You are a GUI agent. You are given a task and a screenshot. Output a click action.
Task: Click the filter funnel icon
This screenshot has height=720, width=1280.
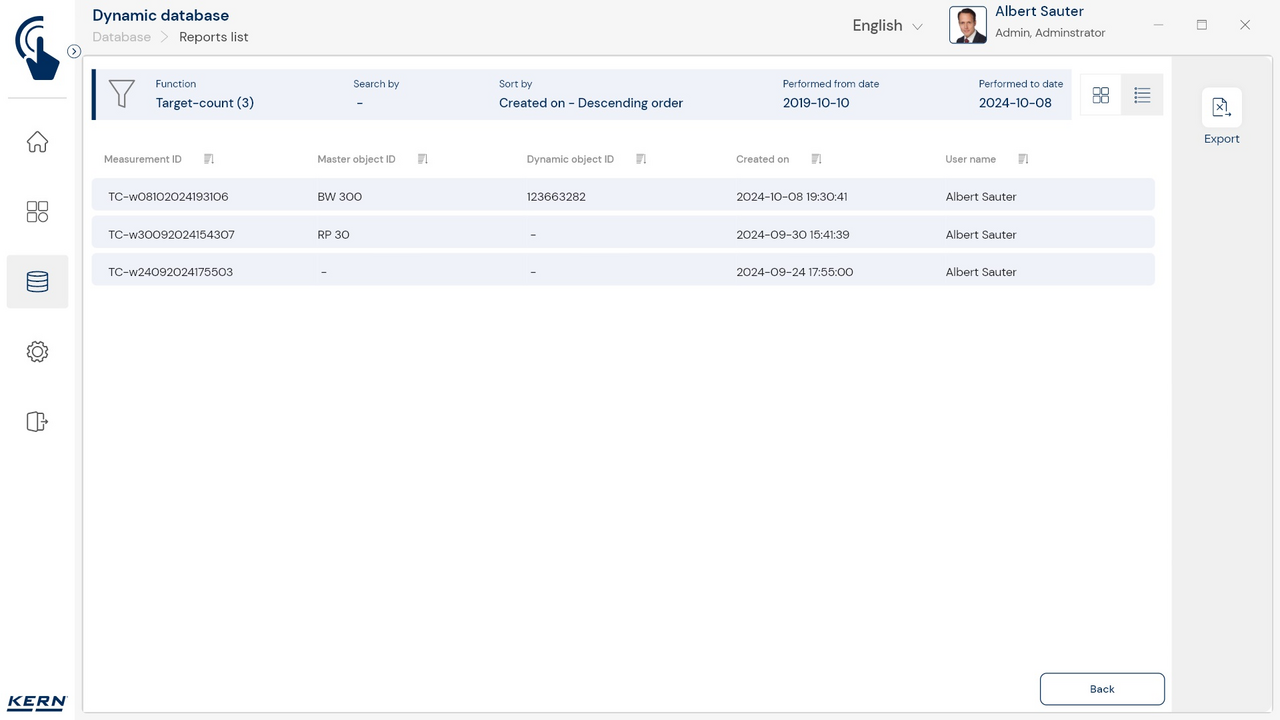coord(122,94)
